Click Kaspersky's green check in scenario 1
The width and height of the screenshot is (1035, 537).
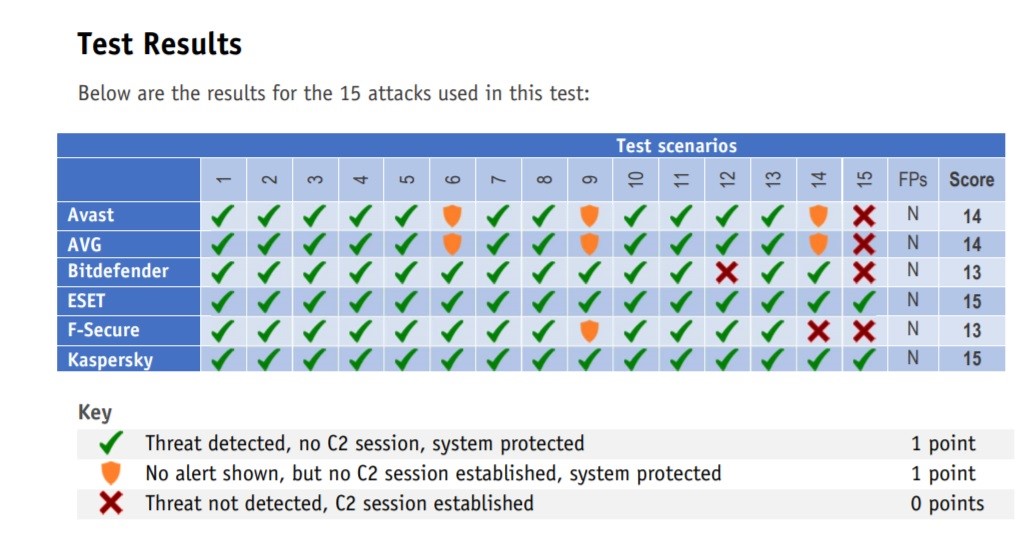(x=223, y=359)
